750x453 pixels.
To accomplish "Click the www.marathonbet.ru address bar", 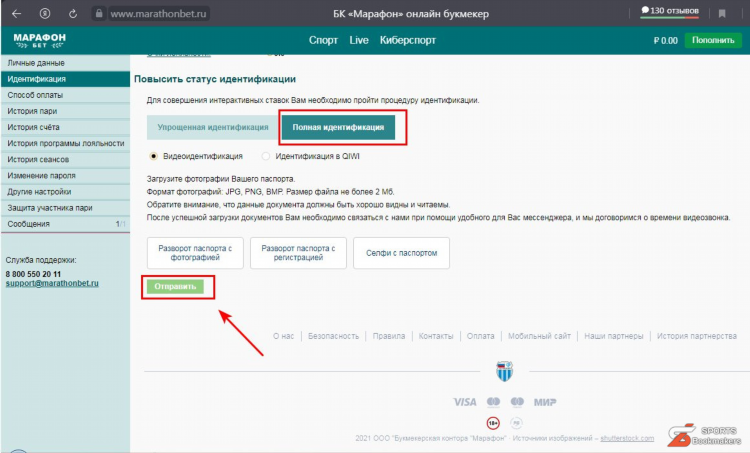I will coord(158,14).
